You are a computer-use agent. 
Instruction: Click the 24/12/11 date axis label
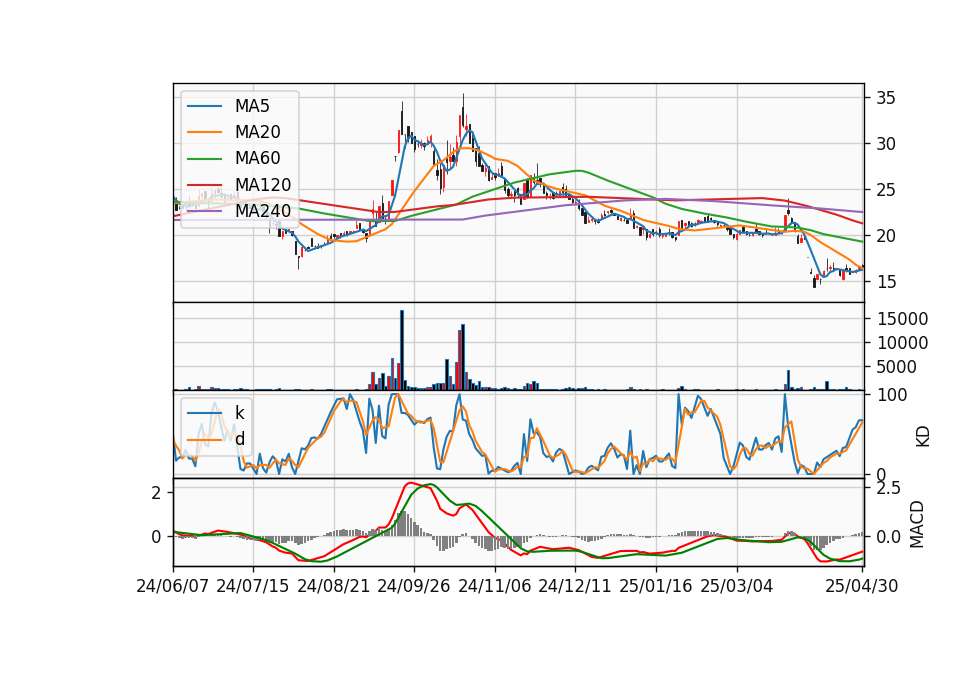coord(575,586)
